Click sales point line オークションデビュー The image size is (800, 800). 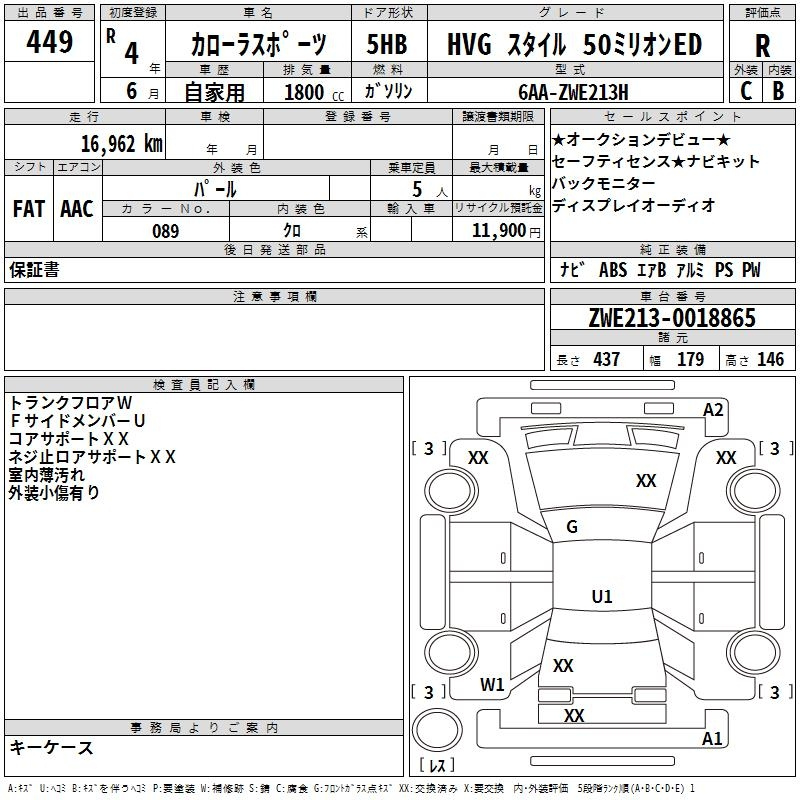641,139
